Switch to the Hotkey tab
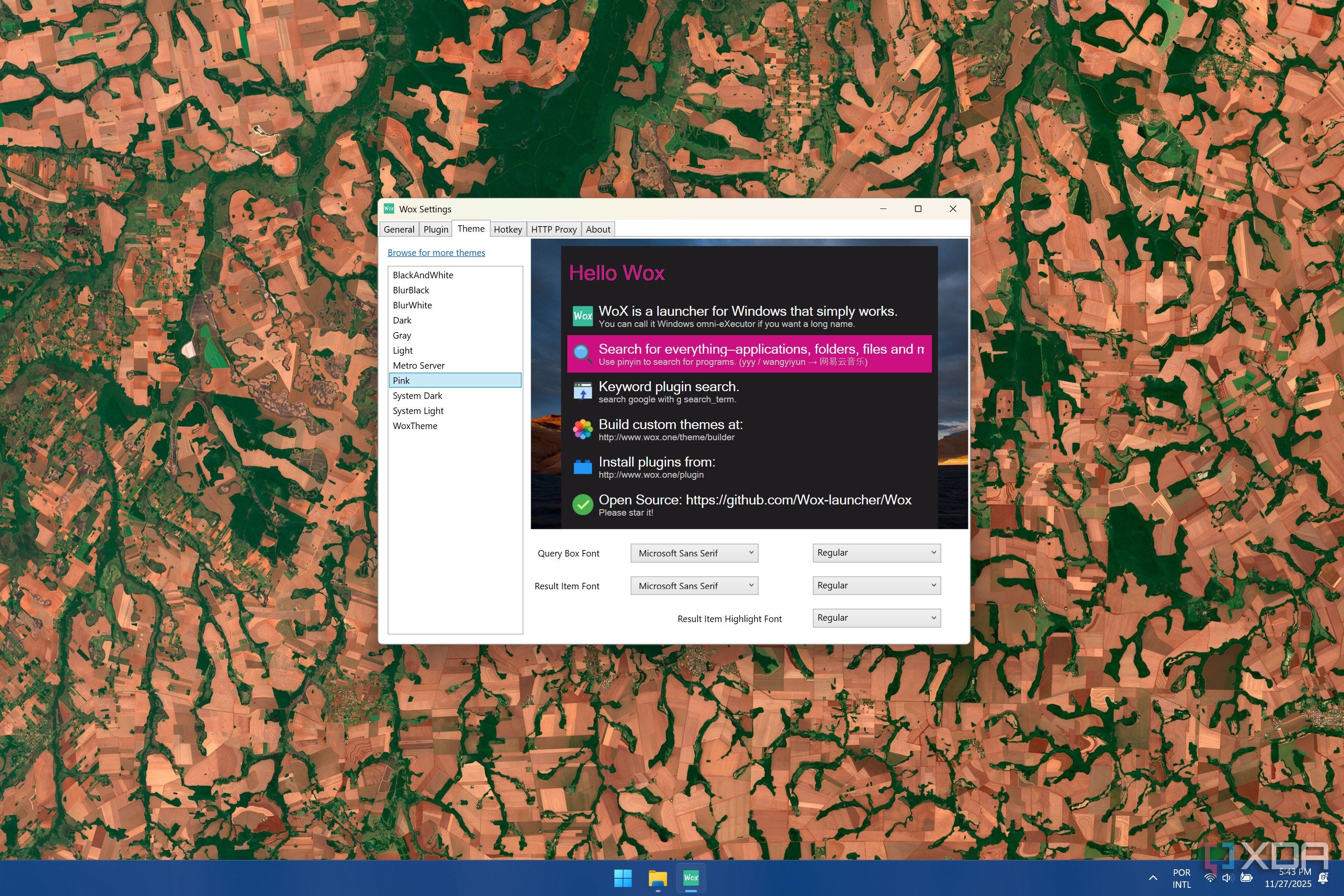Viewport: 1344px width, 896px height. 508,229
